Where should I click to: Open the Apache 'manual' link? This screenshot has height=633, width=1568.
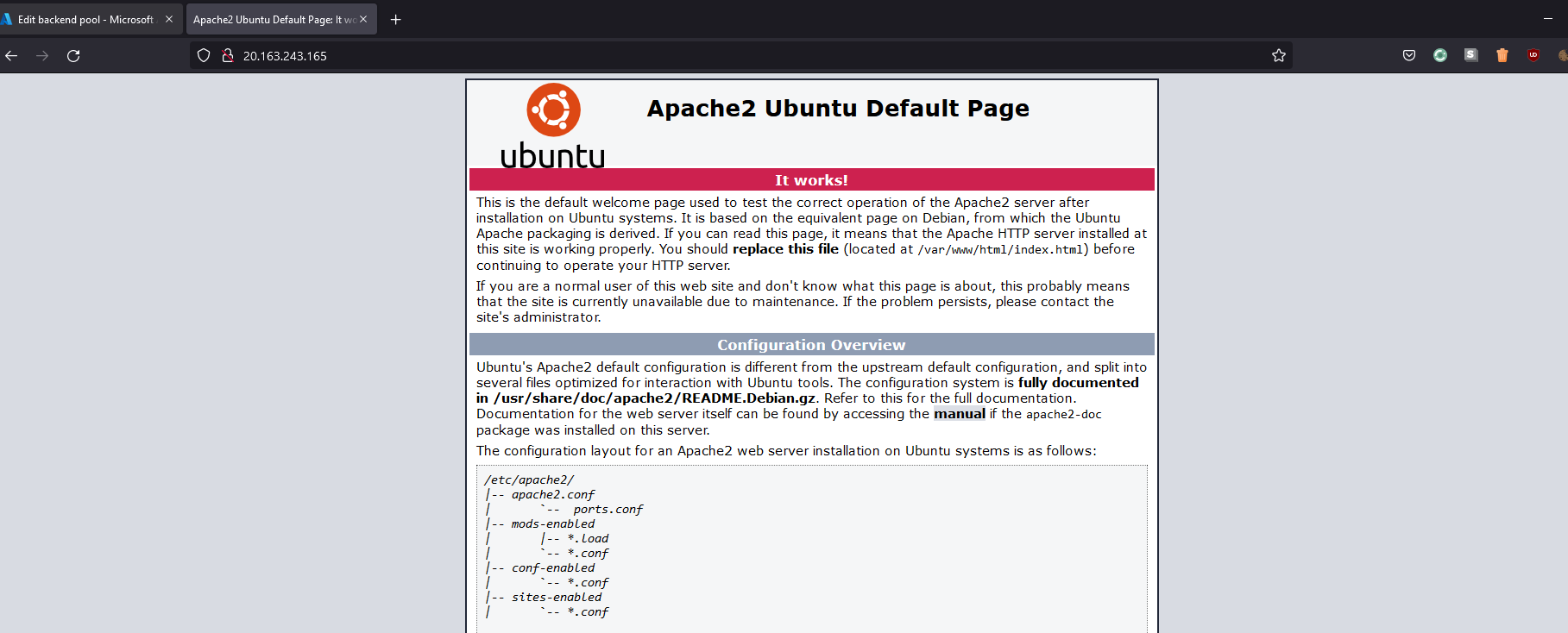(959, 414)
